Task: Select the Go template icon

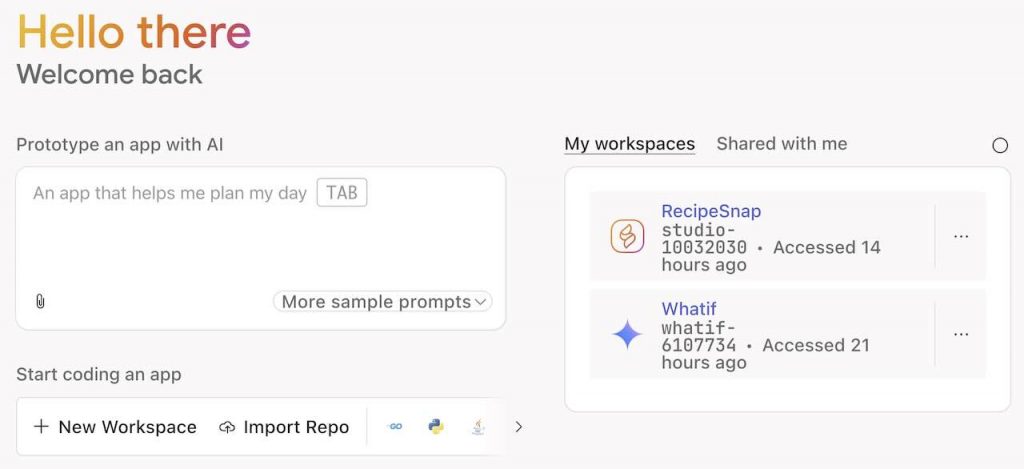Action: pyautogui.click(x=395, y=427)
